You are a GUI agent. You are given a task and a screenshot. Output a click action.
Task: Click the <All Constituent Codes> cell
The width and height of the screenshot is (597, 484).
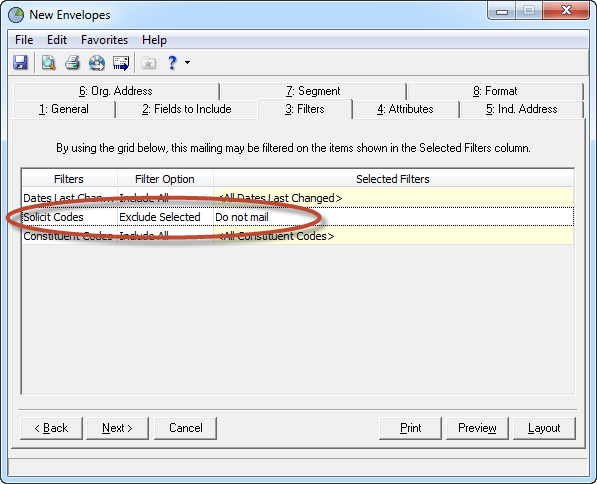[393, 236]
